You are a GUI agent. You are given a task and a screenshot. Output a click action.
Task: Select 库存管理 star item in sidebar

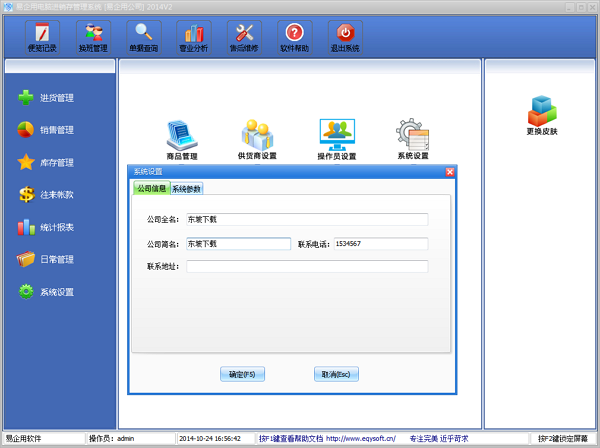click(x=46, y=163)
